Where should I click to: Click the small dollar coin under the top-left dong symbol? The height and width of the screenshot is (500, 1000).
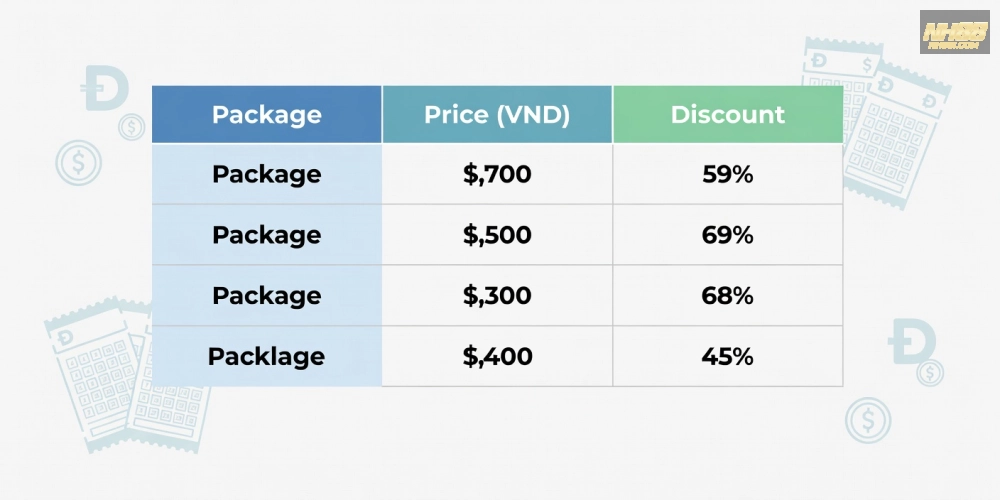[x=131, y=127]
